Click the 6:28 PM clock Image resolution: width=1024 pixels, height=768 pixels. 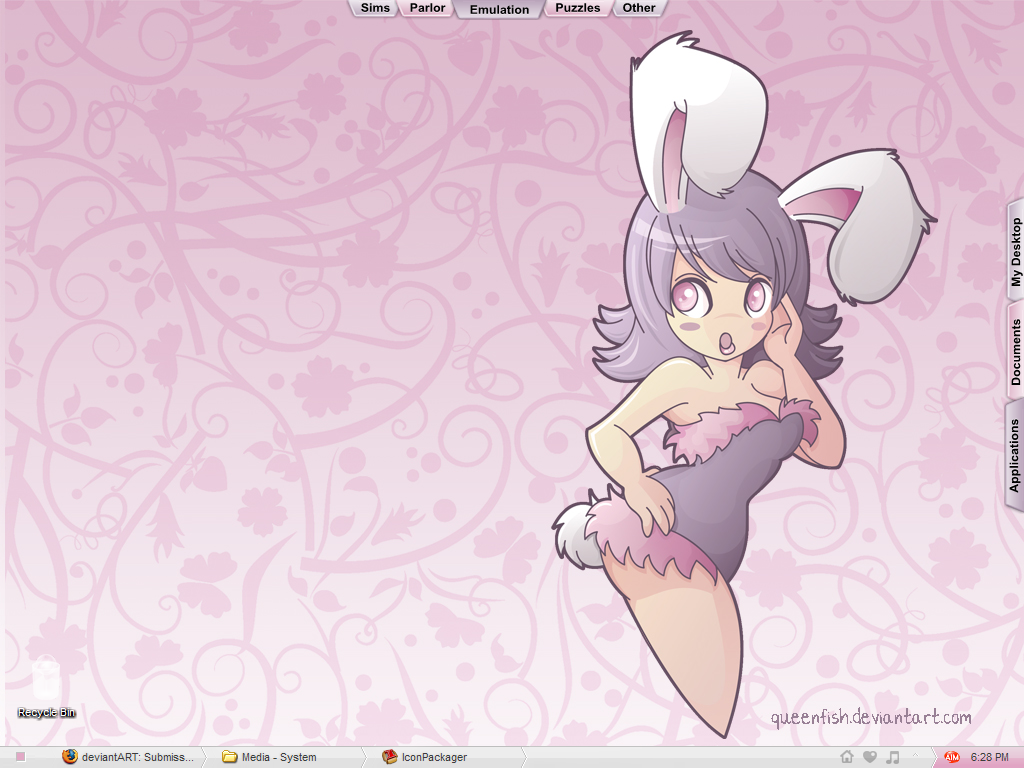pyautogui.click(x=989, y=757)
